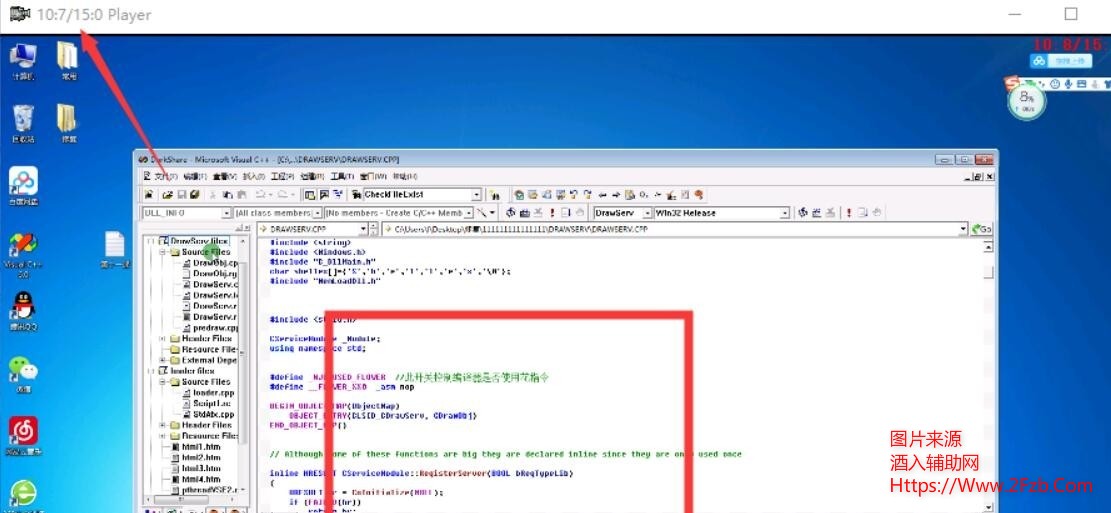Image resolution: width=1111 pixels, height=513 pixels.
Task: Open the Computer desktop icon
Action: click(23, 60)
